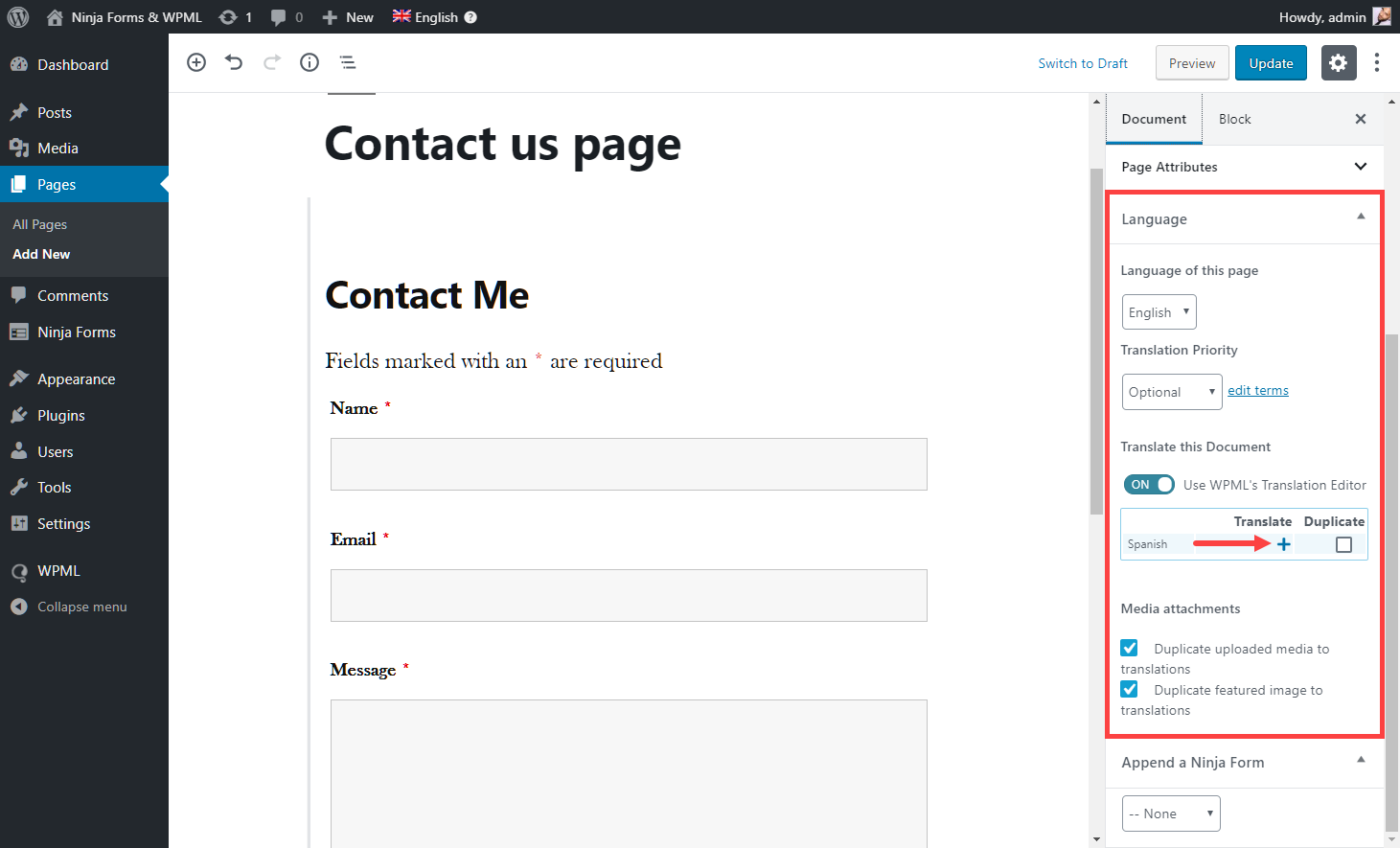The width and height of the screenshot is (1400, 848).
Task: Click the add block plus icon
Action: [x=196, y=62]
